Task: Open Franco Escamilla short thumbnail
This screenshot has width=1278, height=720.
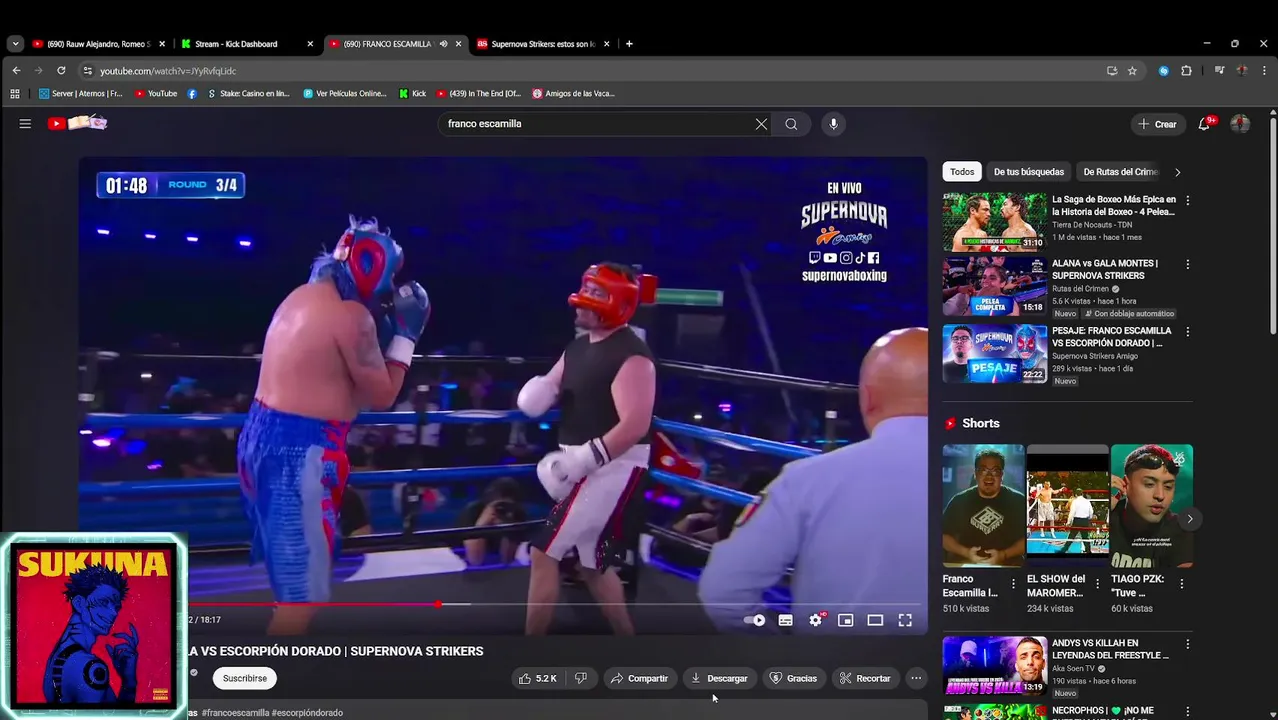Action: [983, 504]
